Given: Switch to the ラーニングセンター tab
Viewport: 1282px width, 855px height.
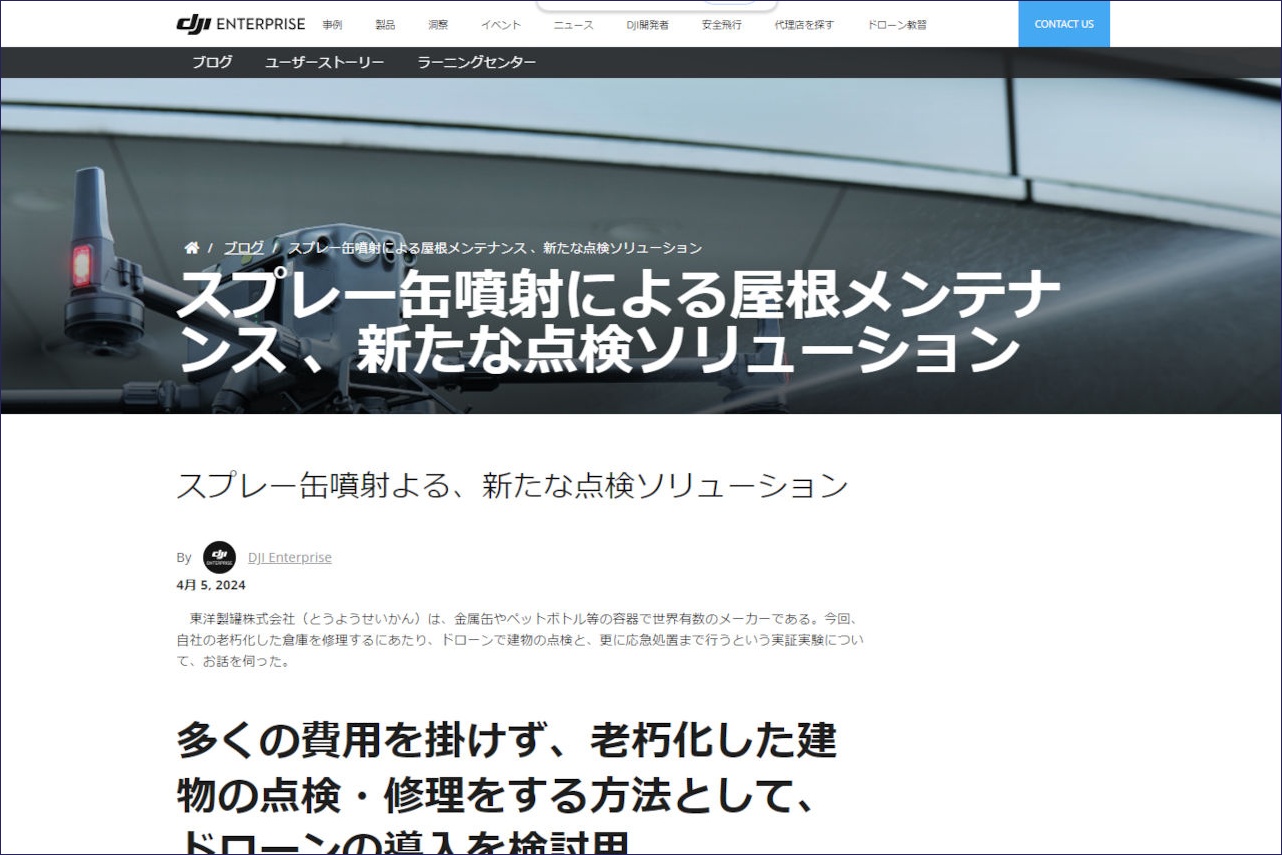Looking at the screenshot, I should (475, 62).
